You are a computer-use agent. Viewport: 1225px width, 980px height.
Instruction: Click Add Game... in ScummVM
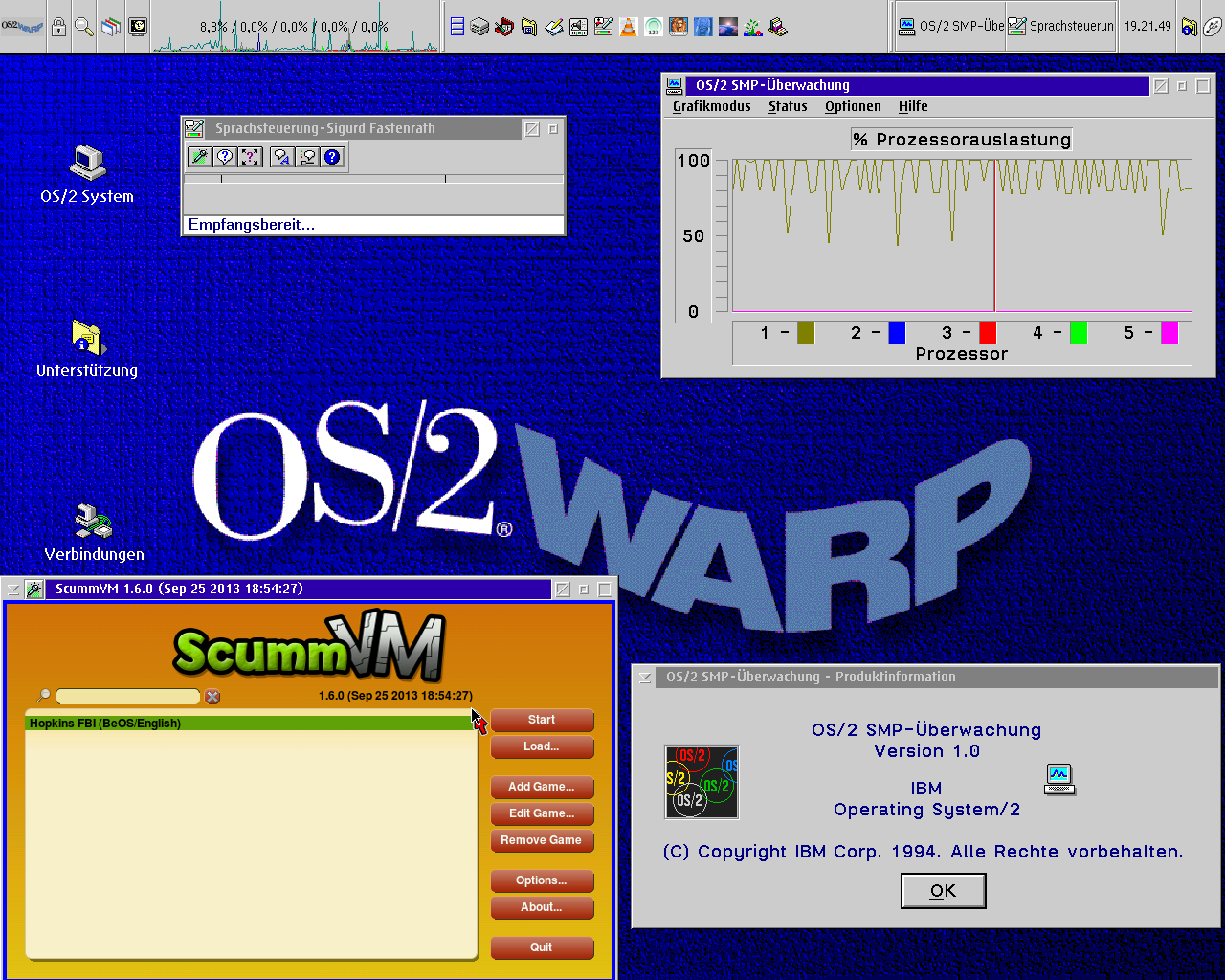click(x=542, y=787)
